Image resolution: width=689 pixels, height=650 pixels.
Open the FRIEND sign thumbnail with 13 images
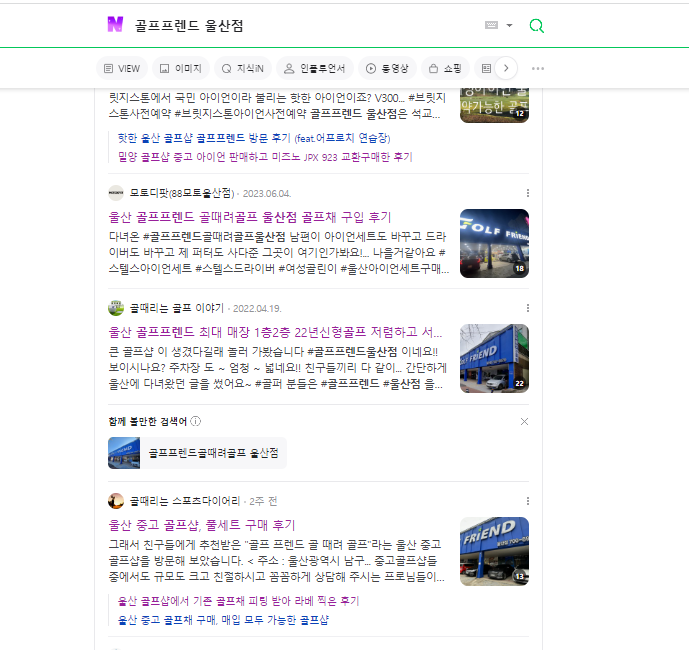click(494, 552)
